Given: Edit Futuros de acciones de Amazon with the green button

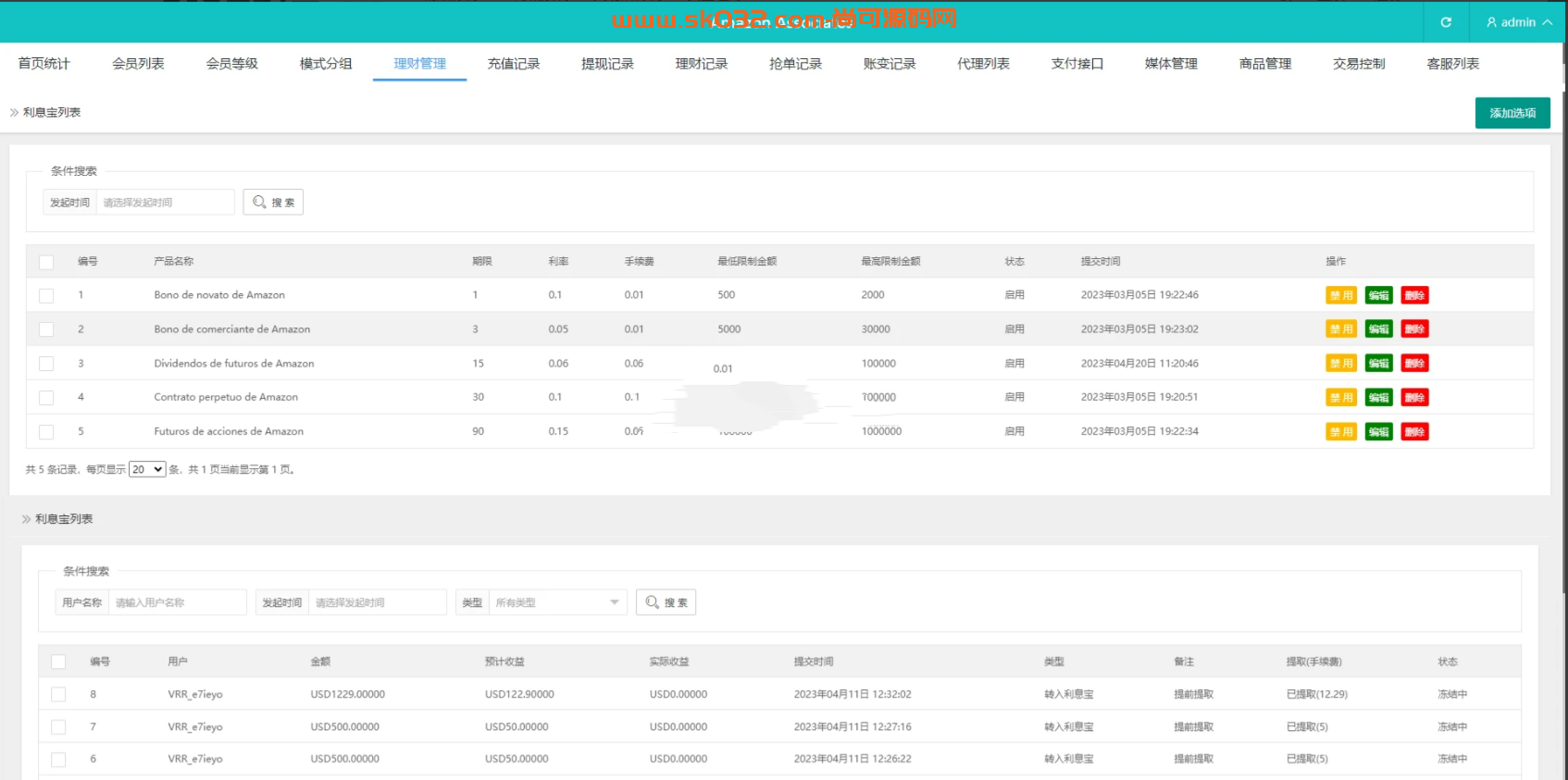Looking at the screenshot, I should [1378, 432].
